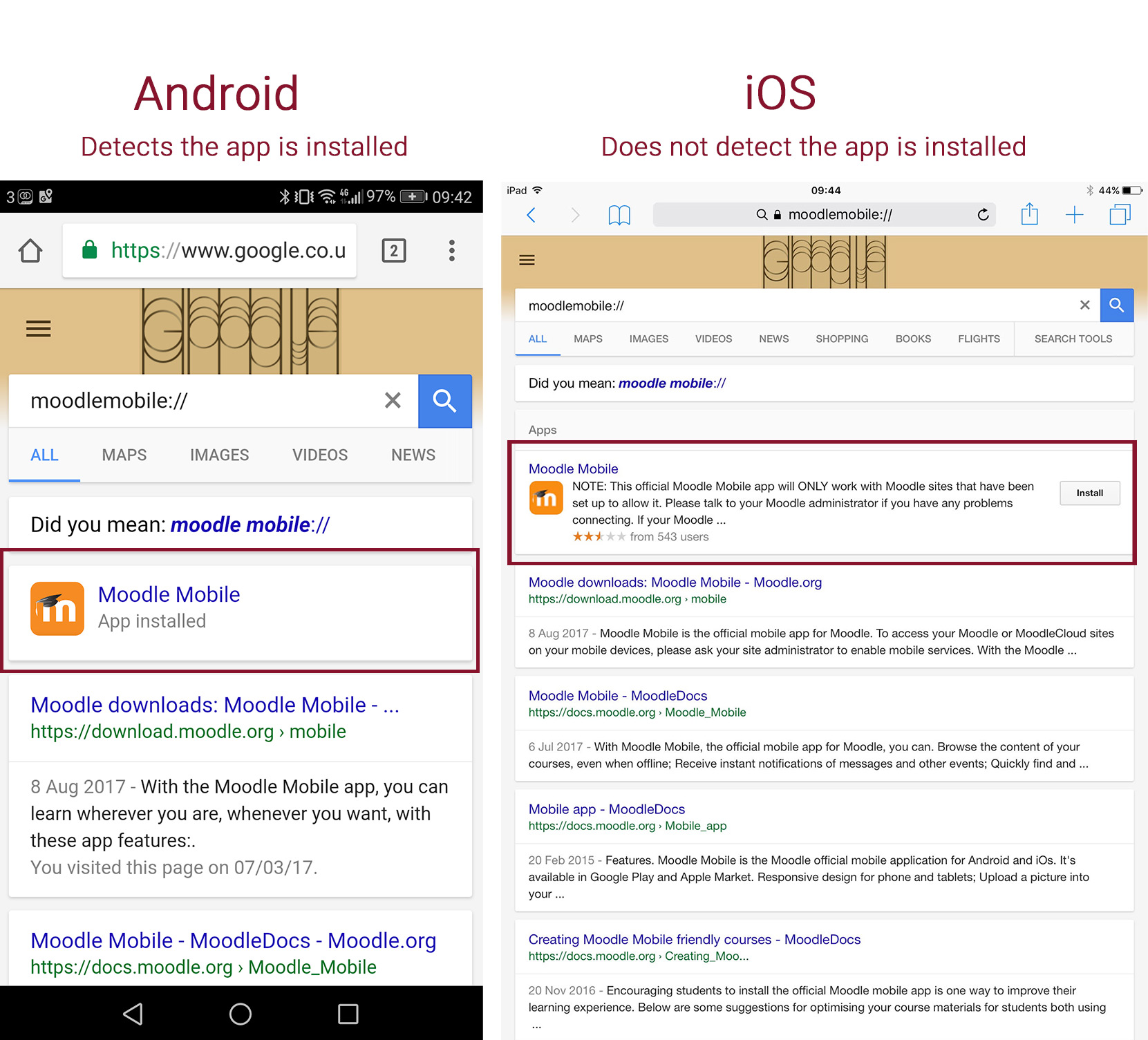Open Creating Moodle Mobile friendly courses result

pos(695,939)
